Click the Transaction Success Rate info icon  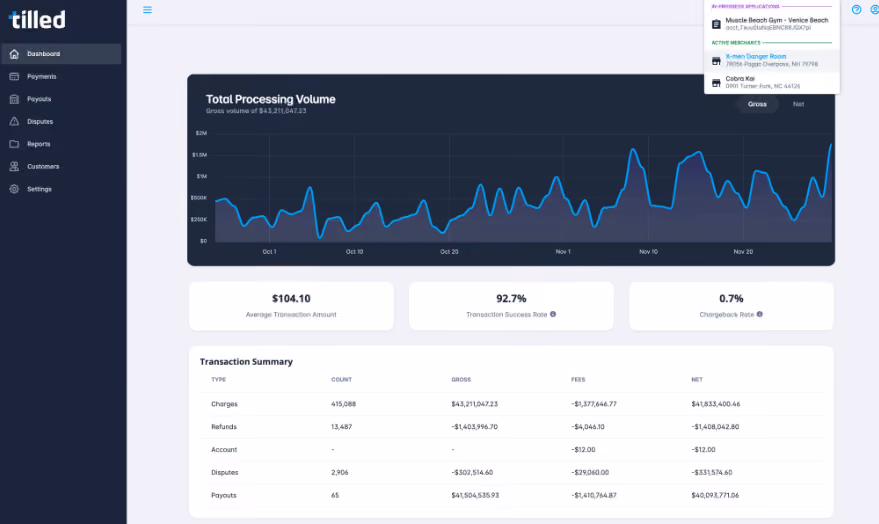(553, 314)
